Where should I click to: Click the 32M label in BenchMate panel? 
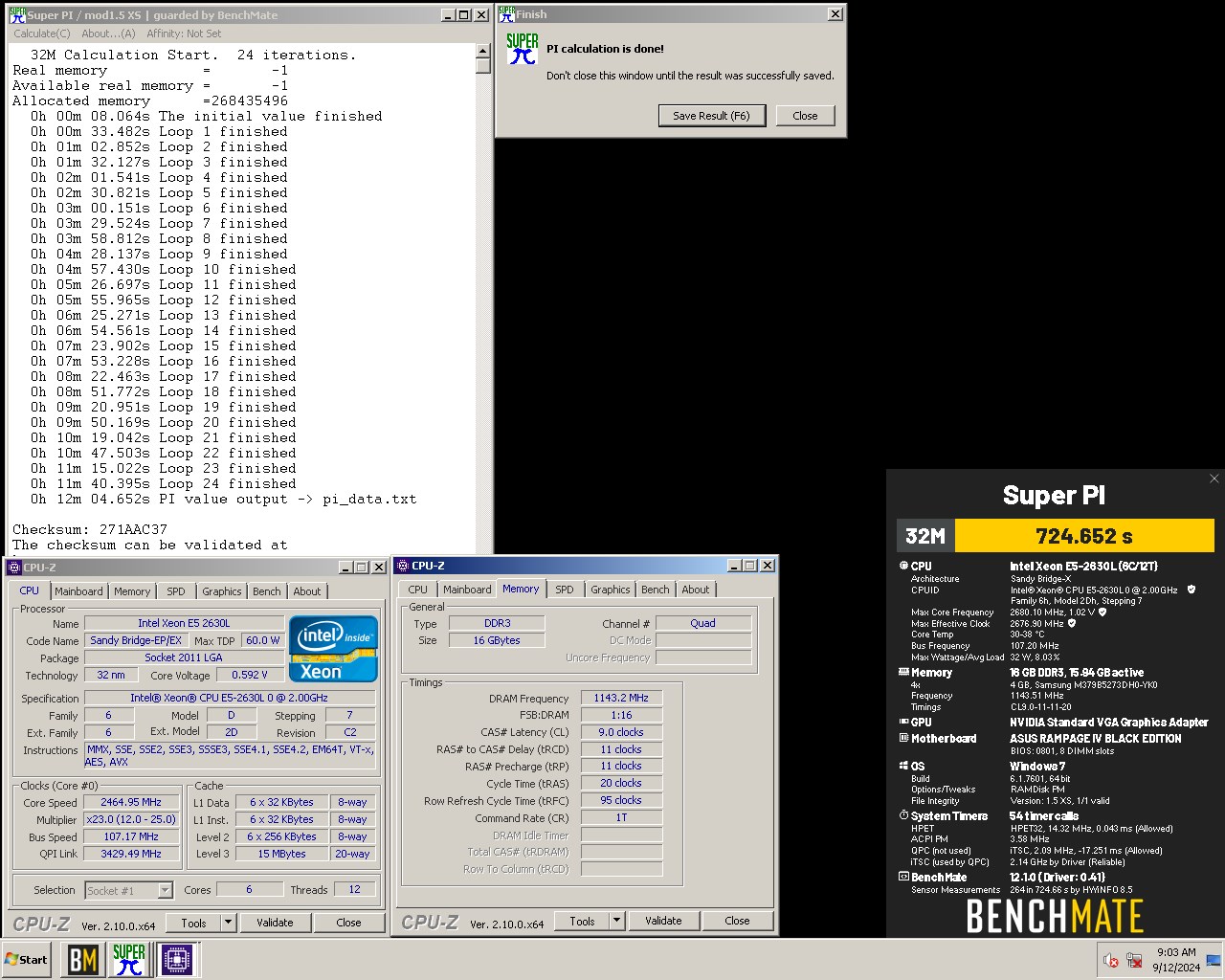pyautogui.click(x=925, y=535)
